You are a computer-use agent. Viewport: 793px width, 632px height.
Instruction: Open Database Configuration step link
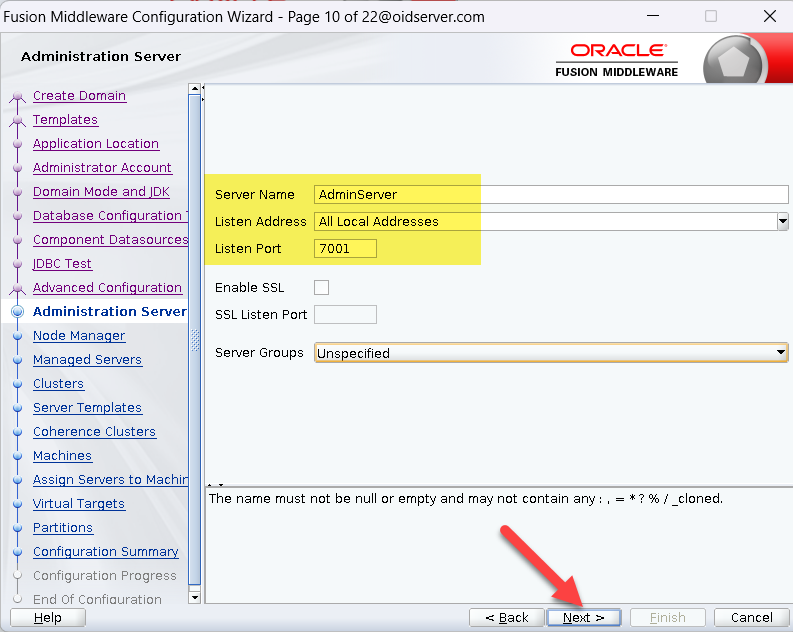coord(110,215)
